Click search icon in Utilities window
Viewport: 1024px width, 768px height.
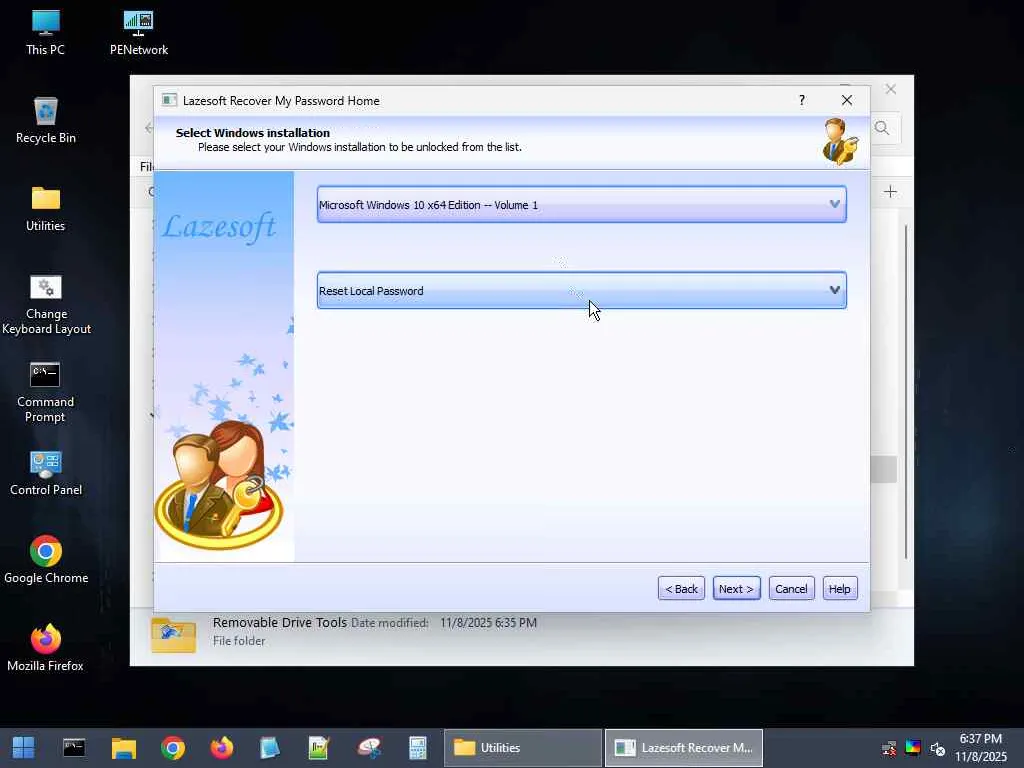[x=882, y=128]
